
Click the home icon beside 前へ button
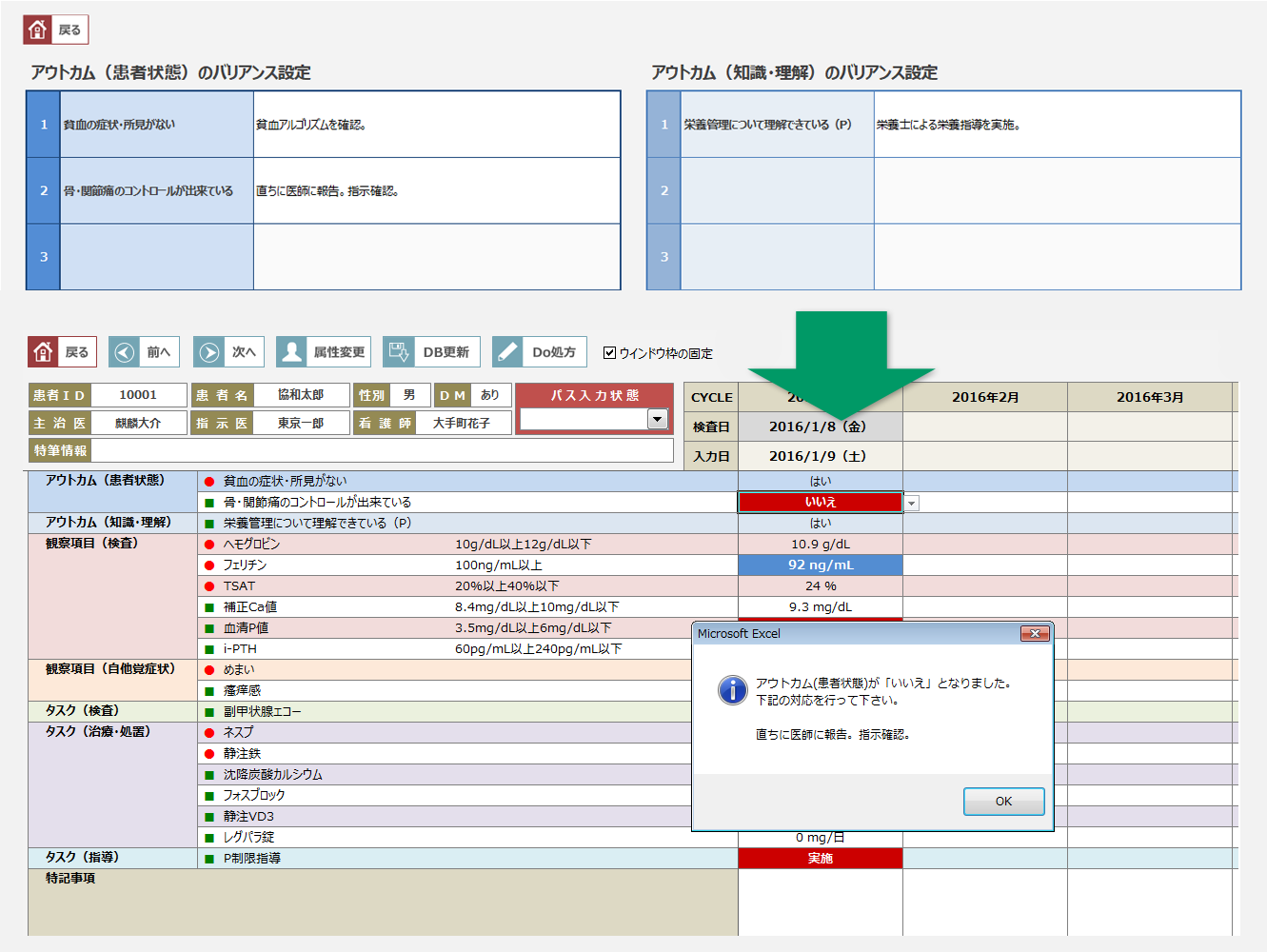click(x=43, y=352)
